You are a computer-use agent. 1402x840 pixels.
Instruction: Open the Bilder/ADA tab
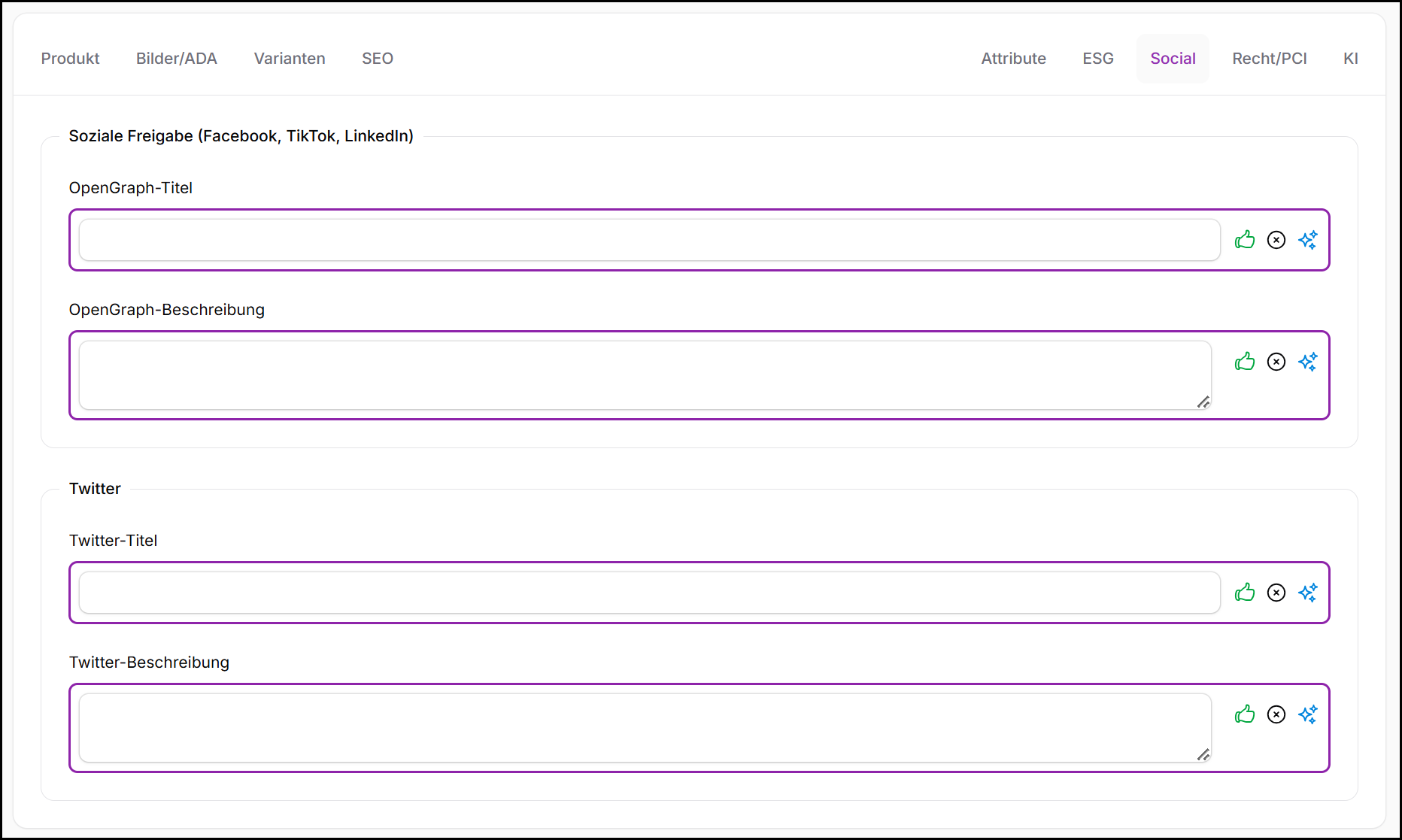pos(177,59)
